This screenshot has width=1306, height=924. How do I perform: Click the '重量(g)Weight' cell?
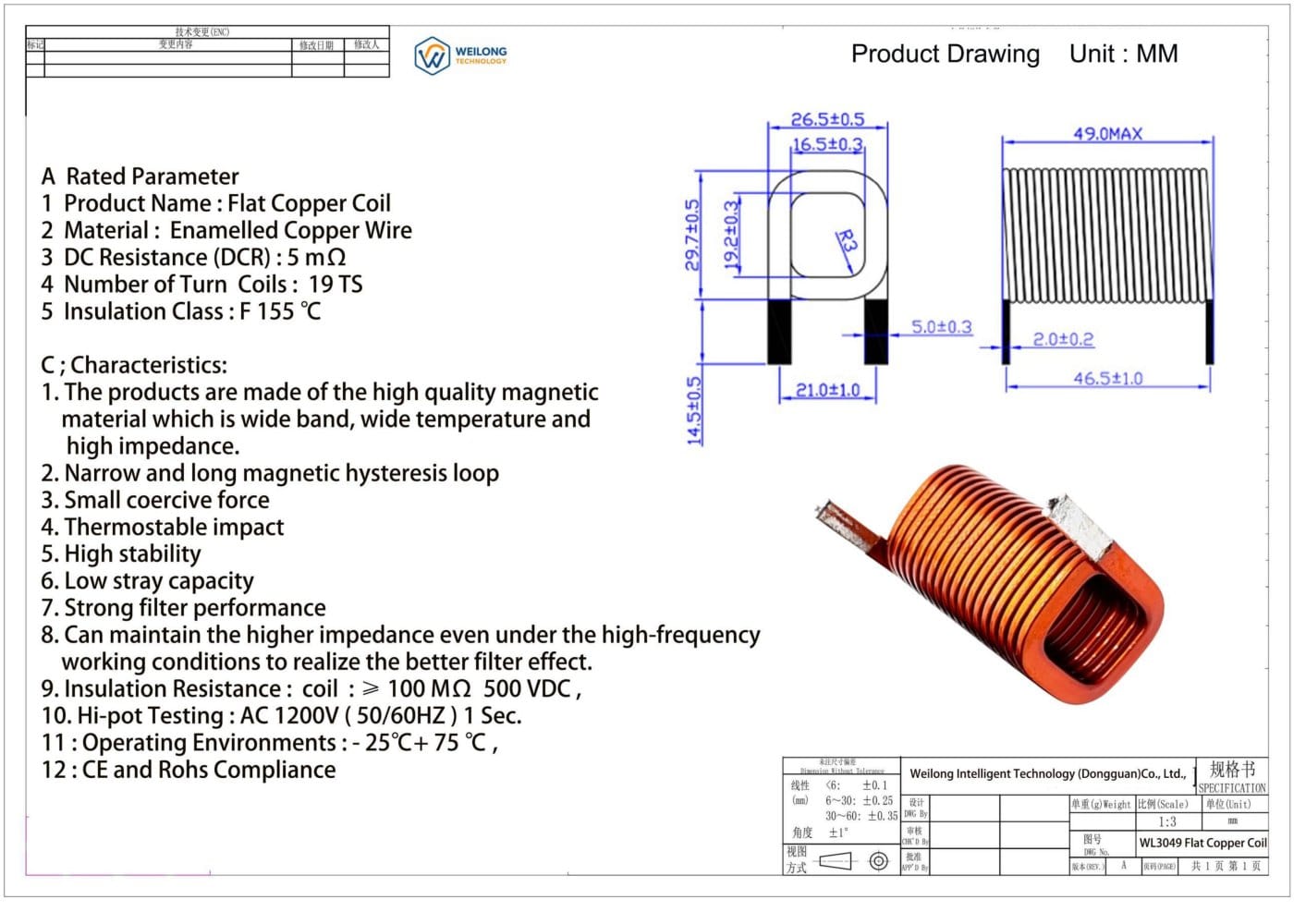coord(1101,804)
